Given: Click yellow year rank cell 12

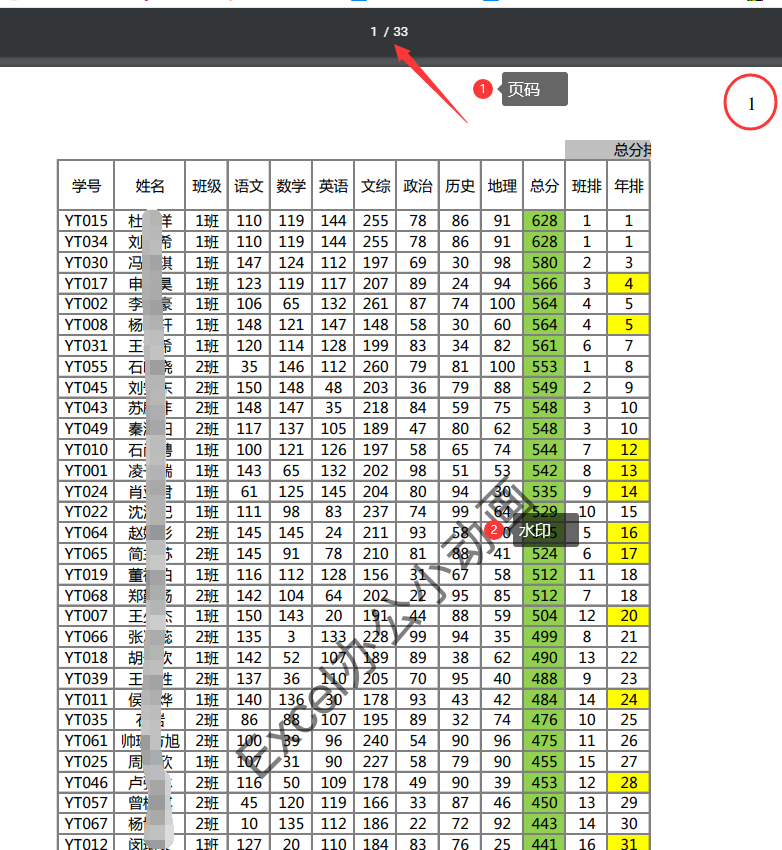Looking at the screenshot, I should click(629, 450).
